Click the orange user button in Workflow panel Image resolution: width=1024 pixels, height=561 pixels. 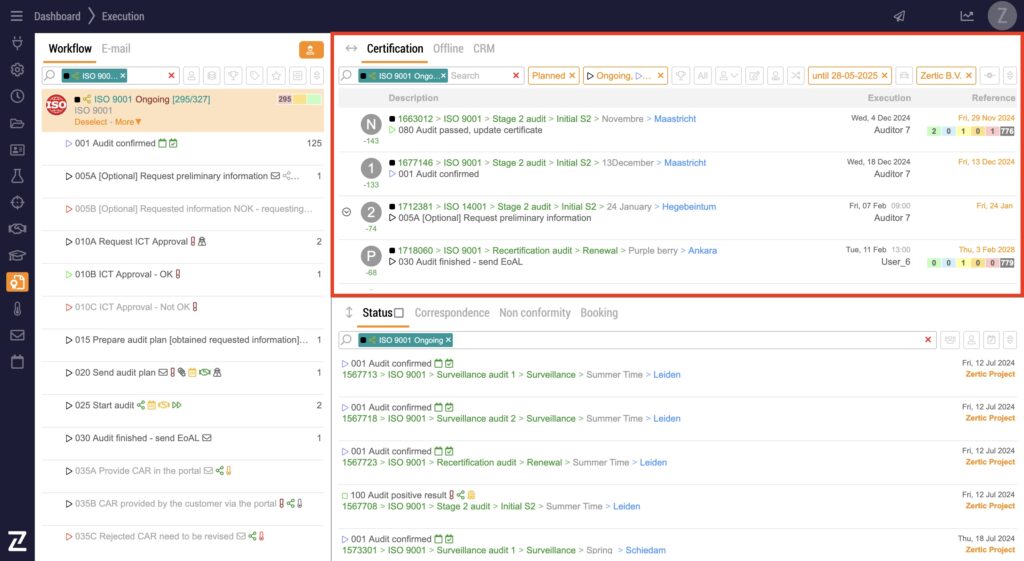311,49
